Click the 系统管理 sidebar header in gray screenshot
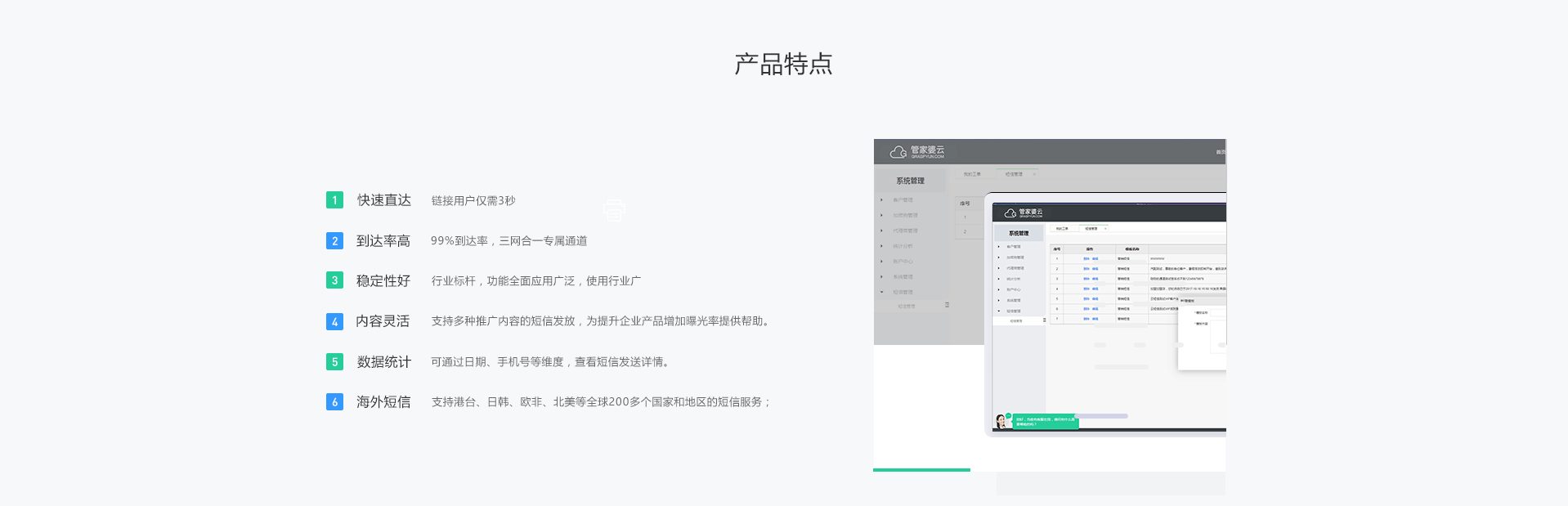 910,181
